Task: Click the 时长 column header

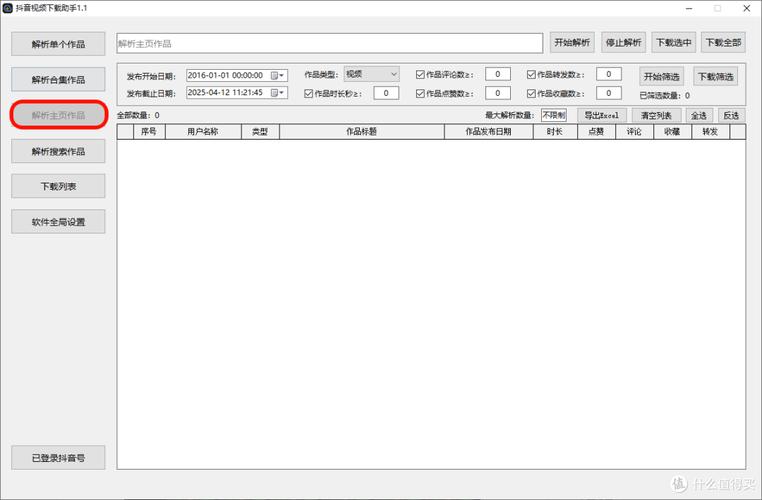Action: 555,132
